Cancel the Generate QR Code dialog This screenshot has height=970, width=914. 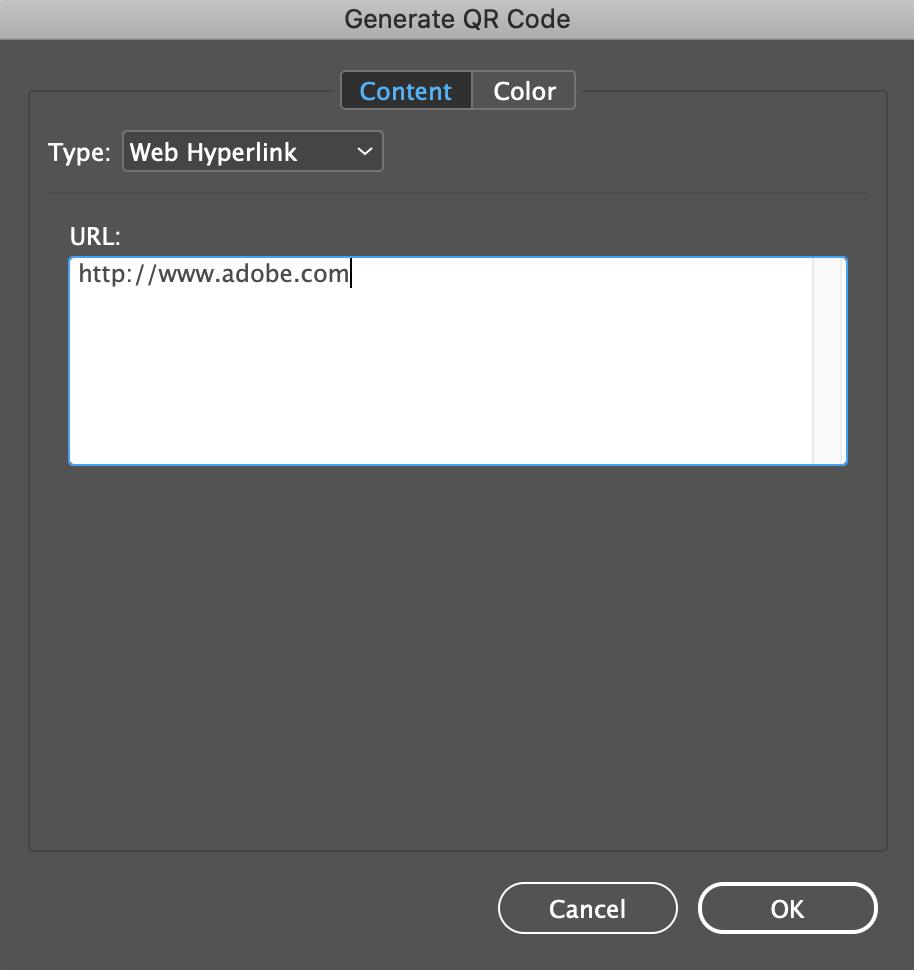click(587, 908)
